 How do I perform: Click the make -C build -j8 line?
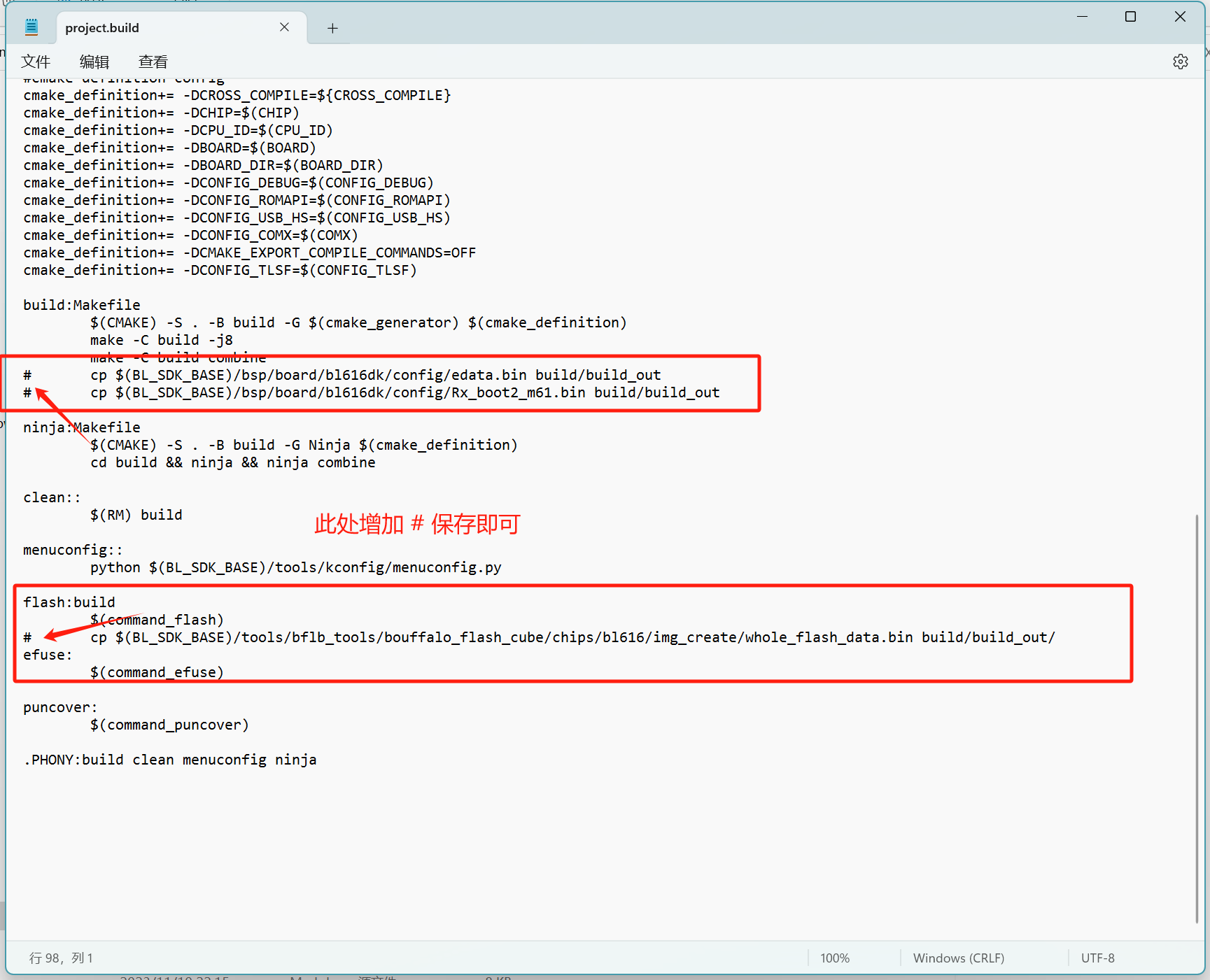[x=162, y=340]
